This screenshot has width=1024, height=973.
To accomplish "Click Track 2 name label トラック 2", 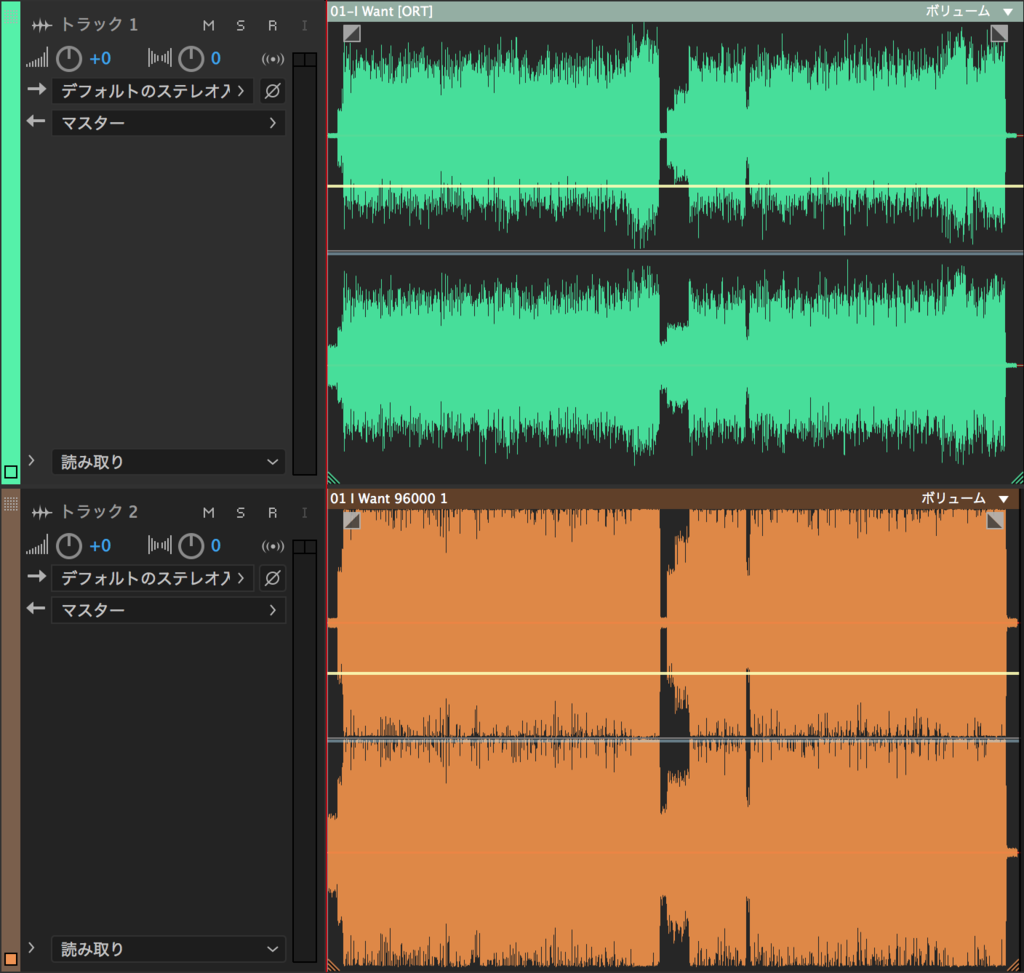I will [x=99, y=512].
